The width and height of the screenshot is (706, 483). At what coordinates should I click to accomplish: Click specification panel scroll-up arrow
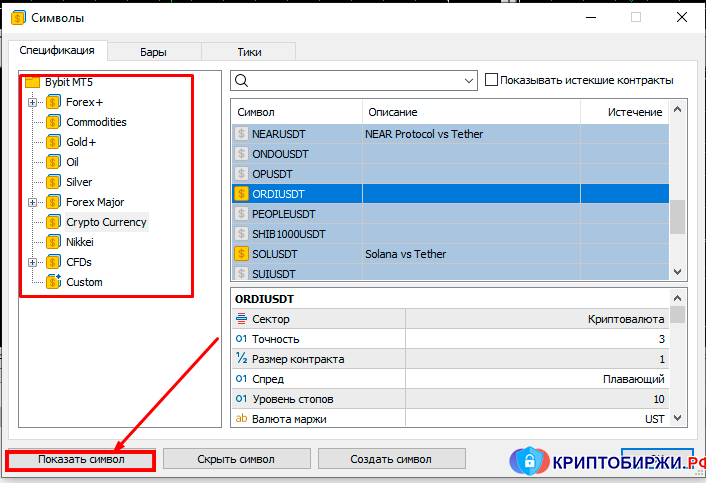tap(677, 298)
